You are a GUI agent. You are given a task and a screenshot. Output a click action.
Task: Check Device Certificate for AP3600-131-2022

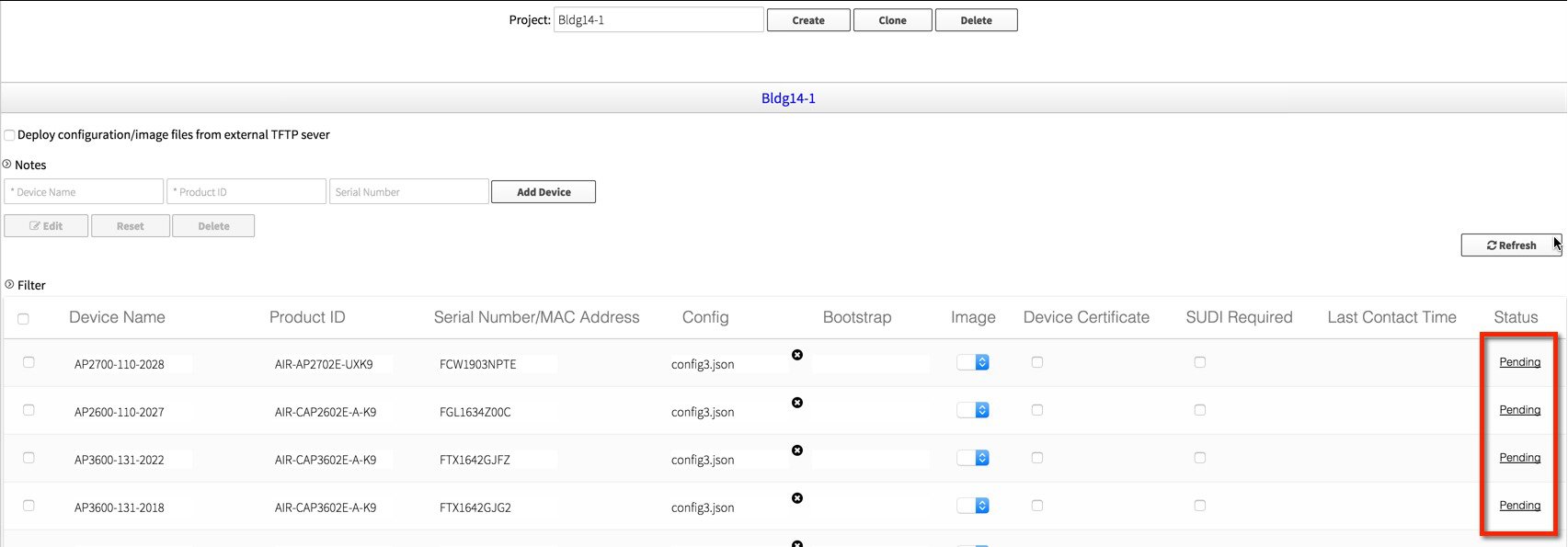(x=1037, y=458)
